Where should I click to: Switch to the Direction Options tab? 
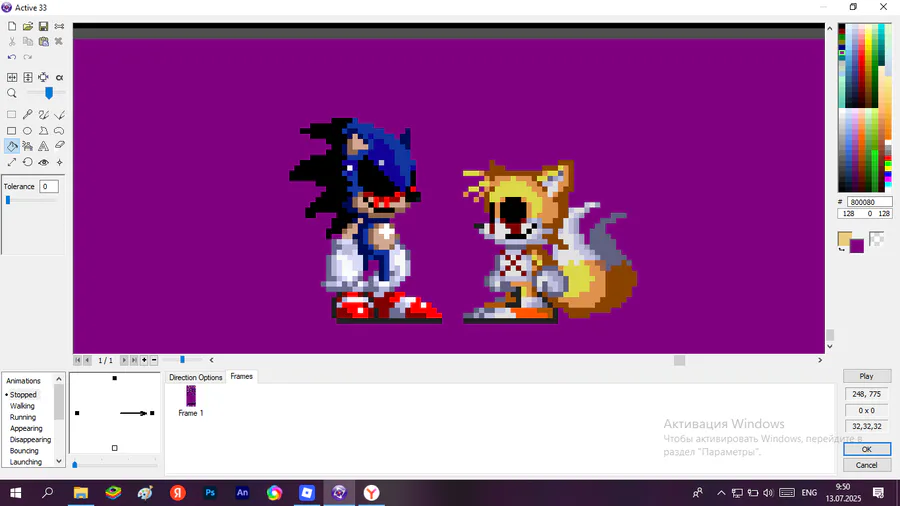click(195, 377)
